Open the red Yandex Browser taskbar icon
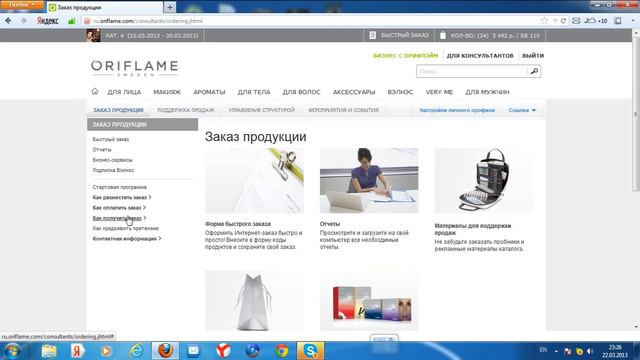The width and height of the screenshot is (640, 360). click(x=223, y=351)
